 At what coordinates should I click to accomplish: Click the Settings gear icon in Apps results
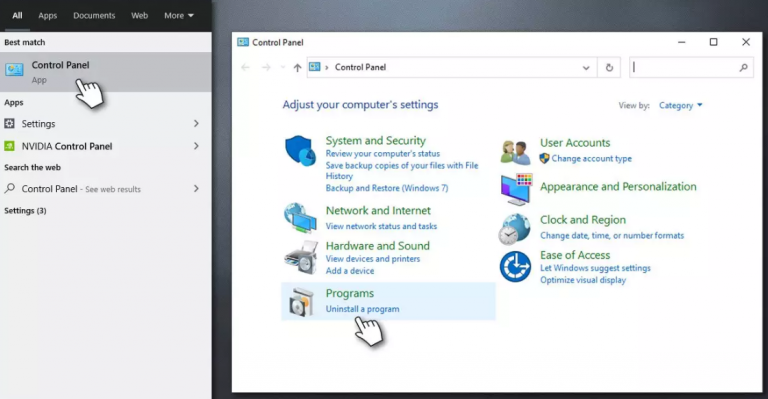tap(9, 123)
